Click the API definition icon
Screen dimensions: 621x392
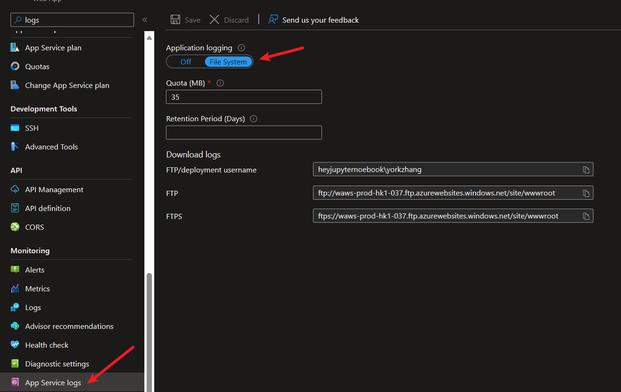click(x=15, y=208)
